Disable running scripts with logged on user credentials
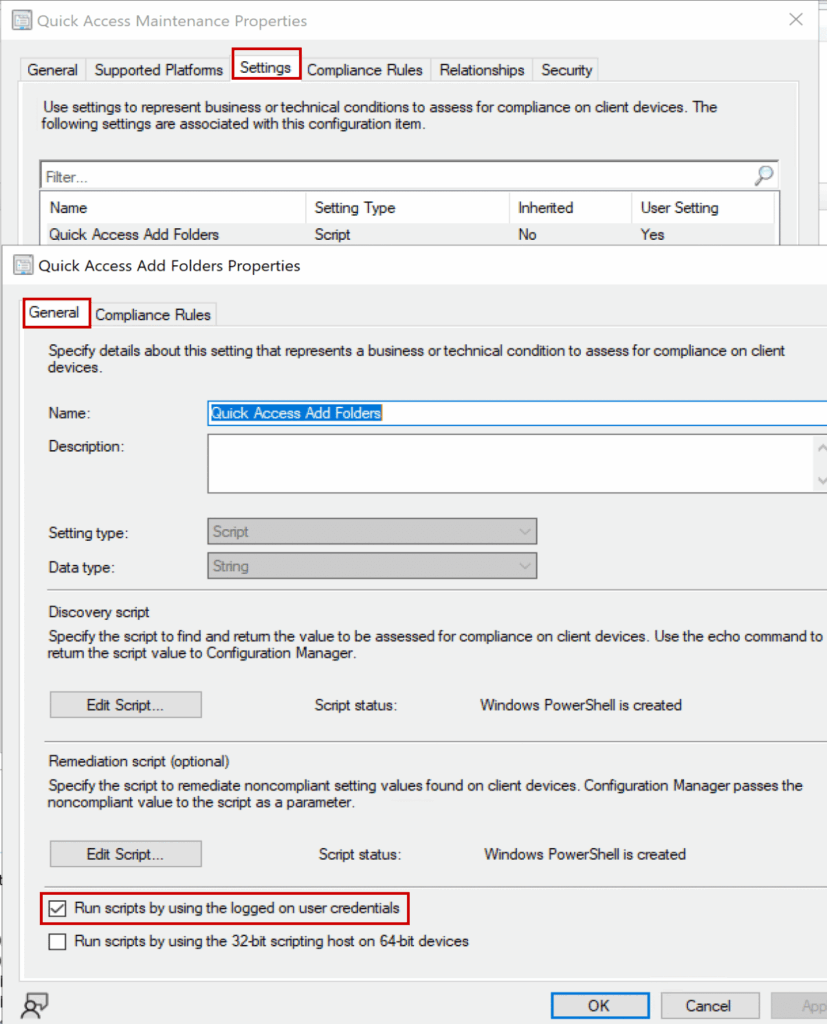This screenshot has height=1024, width=827. point(57,909)
